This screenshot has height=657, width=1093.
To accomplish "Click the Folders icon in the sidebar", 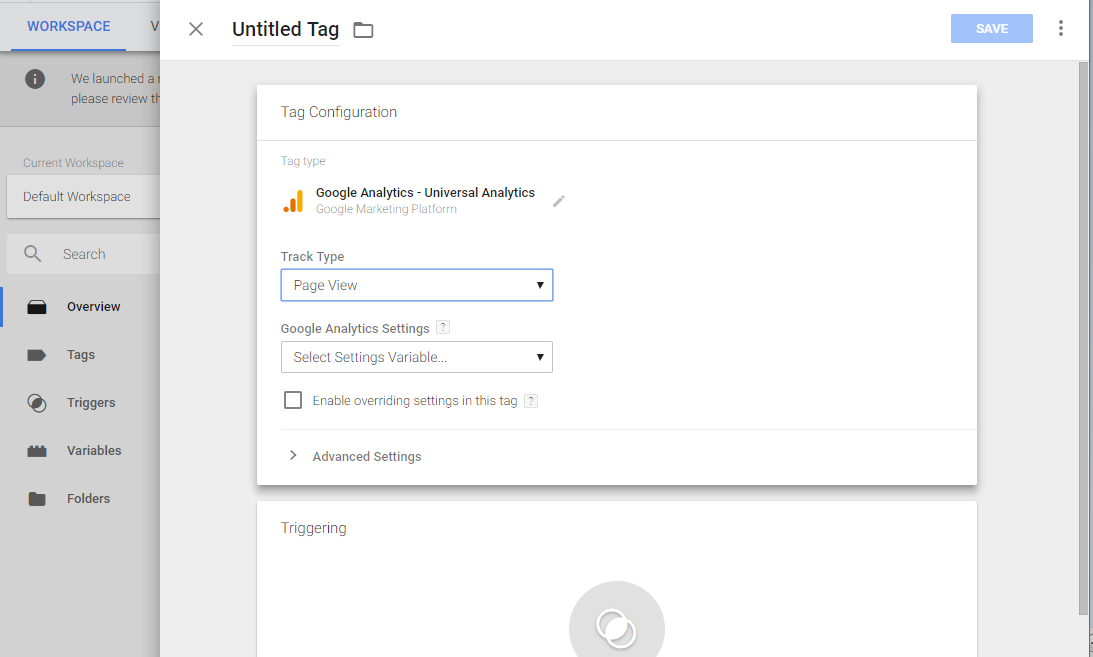I will pos(37,499).
